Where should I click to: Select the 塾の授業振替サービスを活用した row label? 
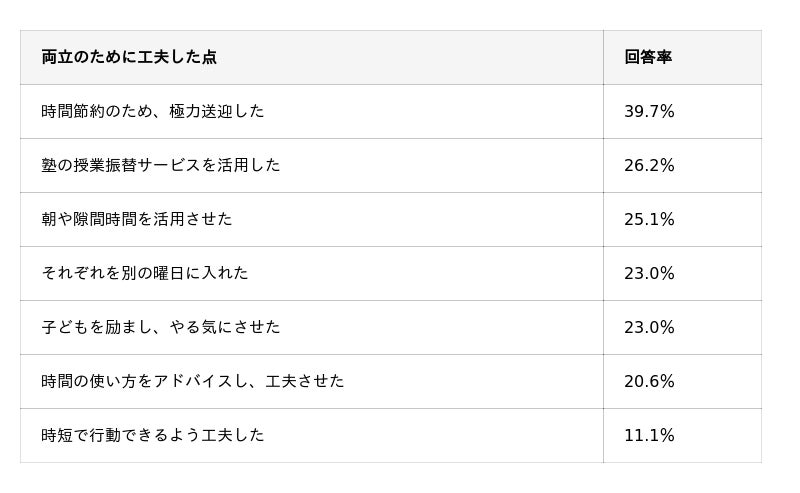[x=161, y=165]
